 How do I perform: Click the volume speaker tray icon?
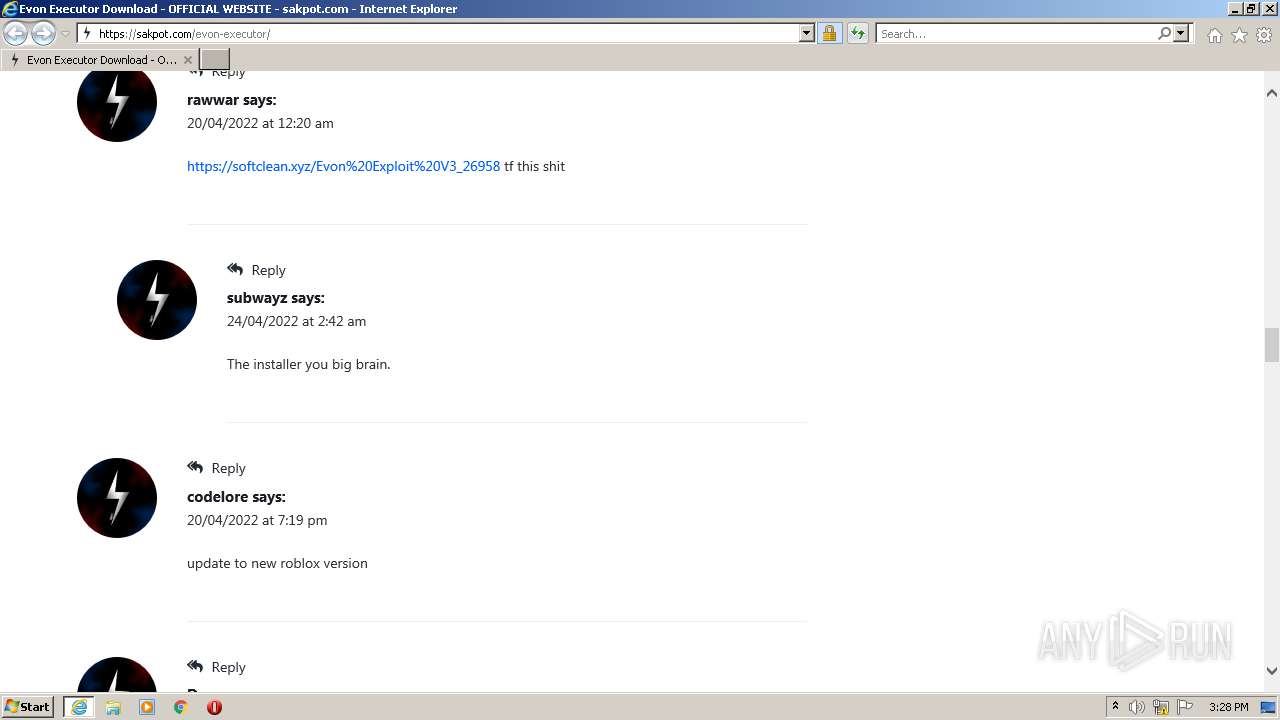click(x=1137, y=707)
